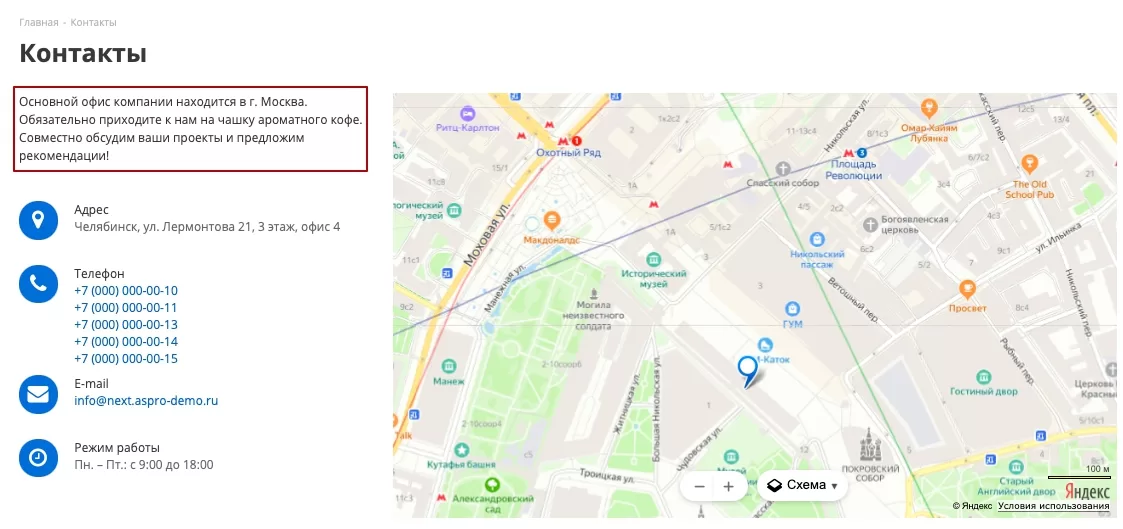The width and height of the screenshot is (1123, 529).
Task: Click the McDonald's marker on map
Action: coord(551,220)
